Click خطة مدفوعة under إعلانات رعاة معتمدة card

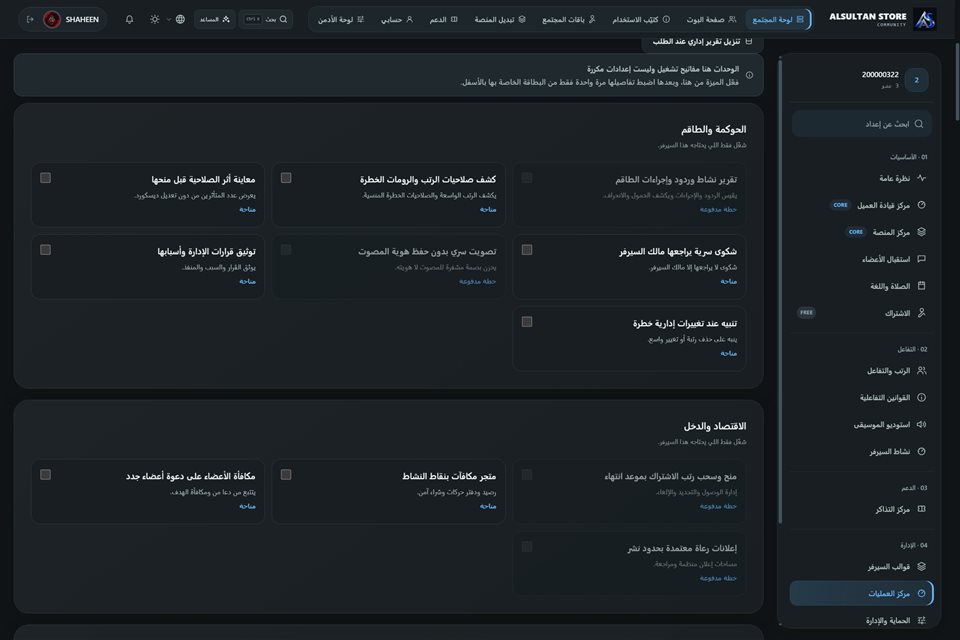718,578
